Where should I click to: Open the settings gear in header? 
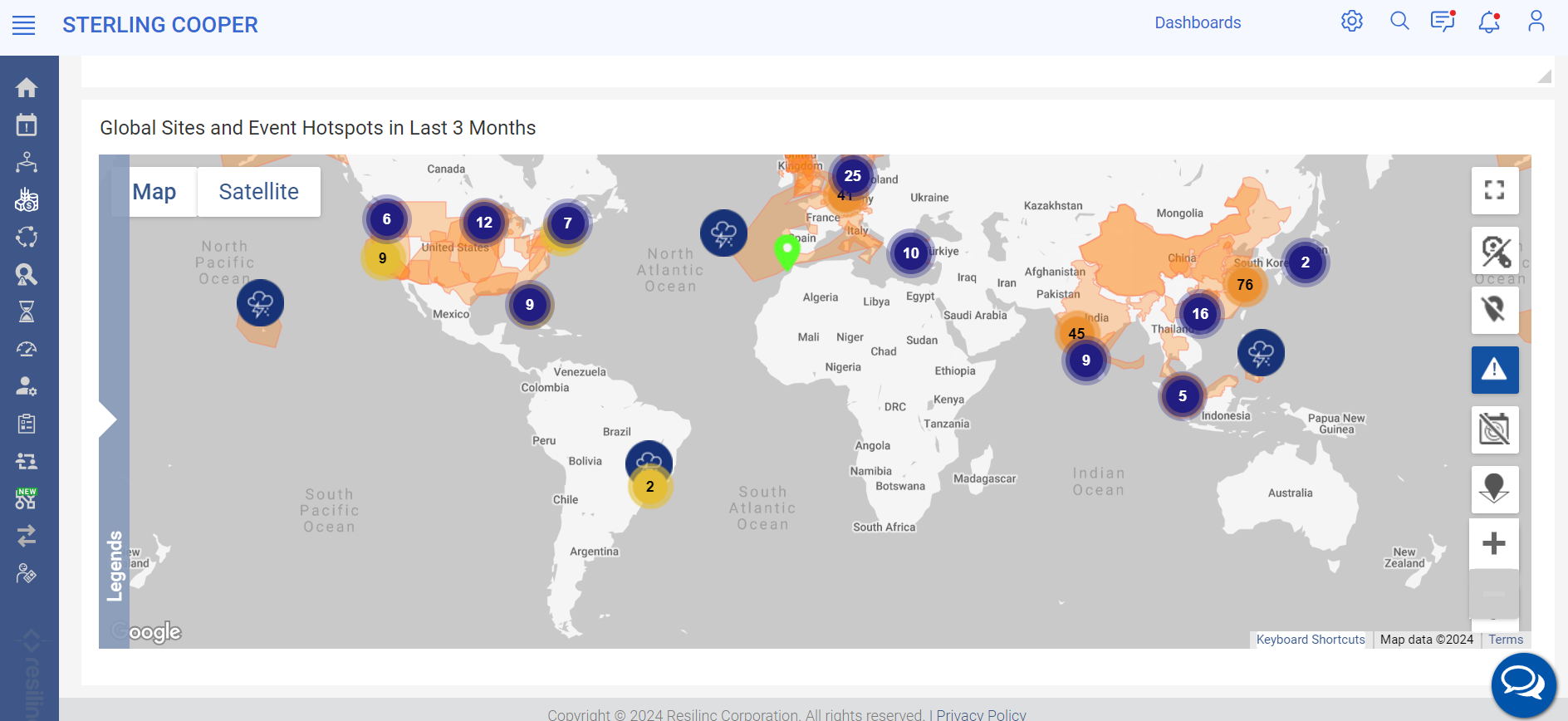(1352, 22)
